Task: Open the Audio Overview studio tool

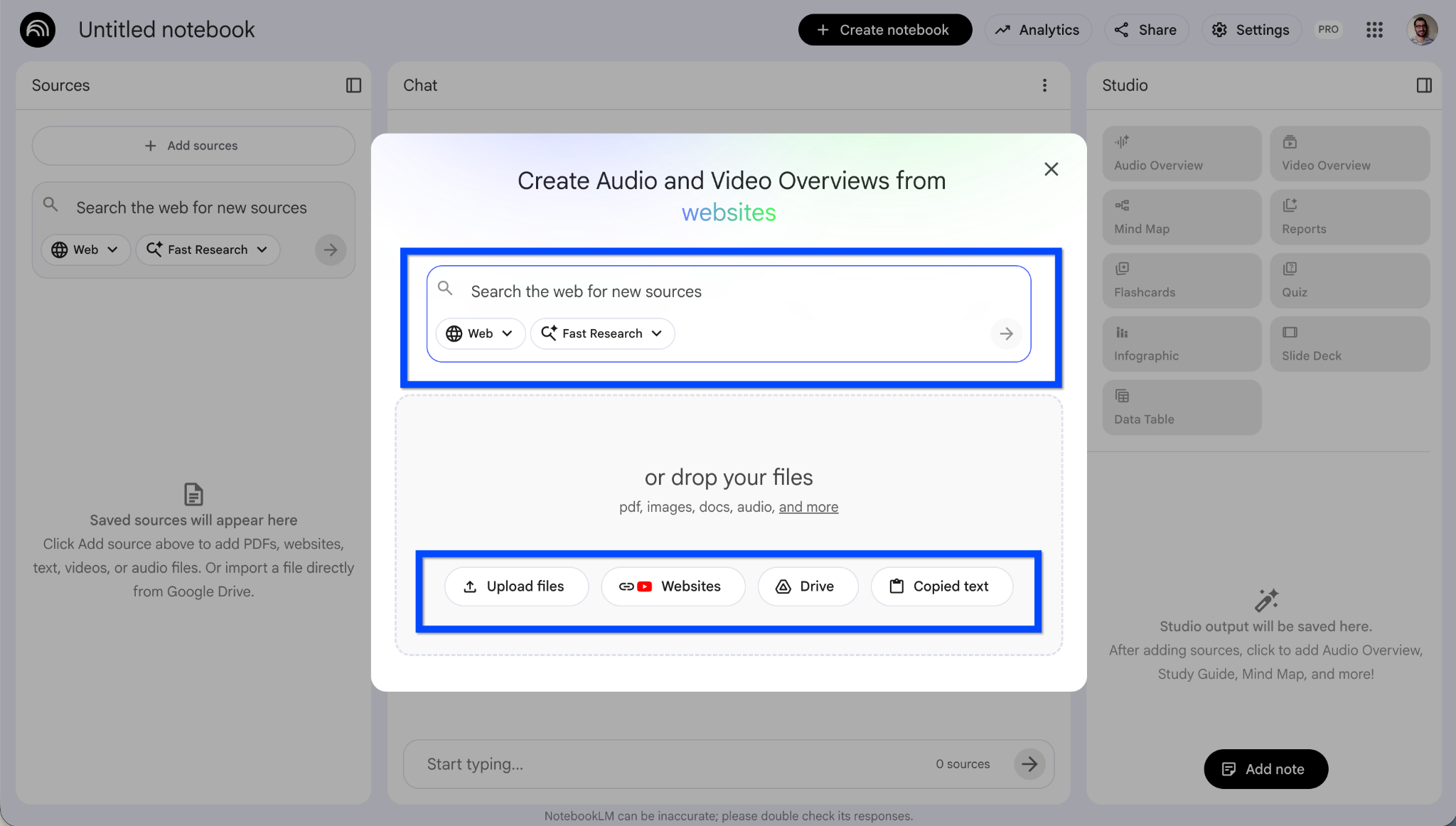Action: pos(1180,153)
